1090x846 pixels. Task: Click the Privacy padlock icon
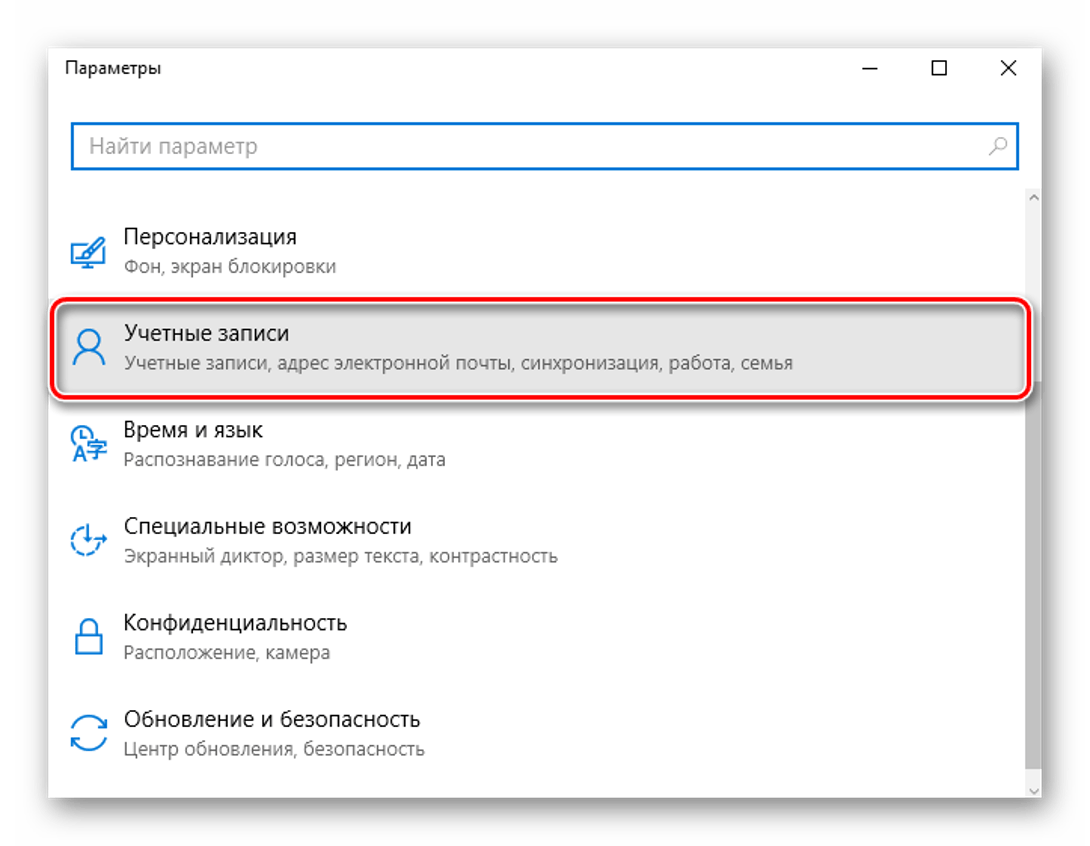(x=88, y=636)
